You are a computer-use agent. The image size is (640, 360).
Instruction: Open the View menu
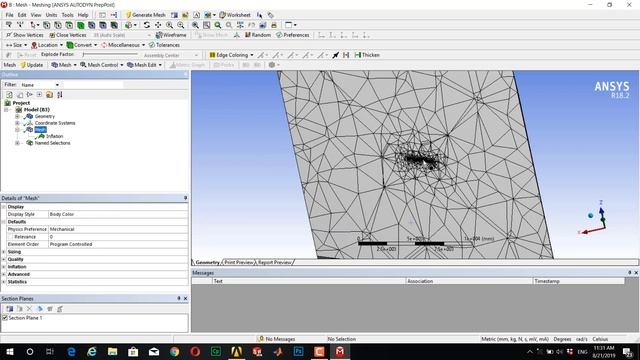click(36, 15)
